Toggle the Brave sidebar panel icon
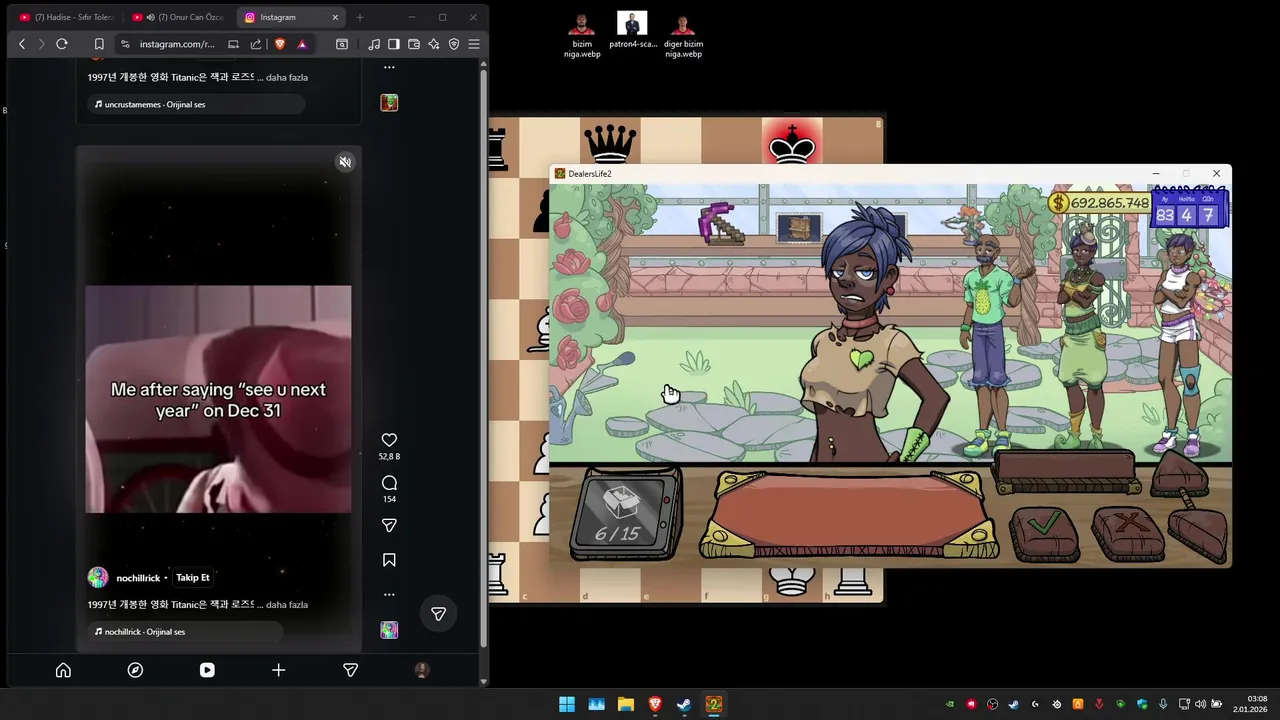 coord(394,44)
